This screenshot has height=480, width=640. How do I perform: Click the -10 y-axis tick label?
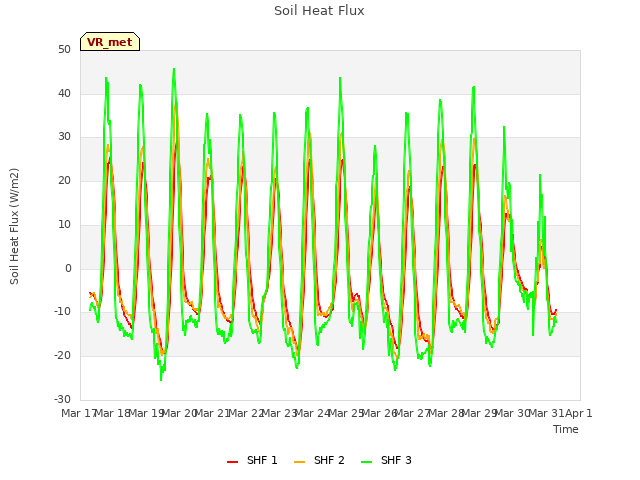62,311
